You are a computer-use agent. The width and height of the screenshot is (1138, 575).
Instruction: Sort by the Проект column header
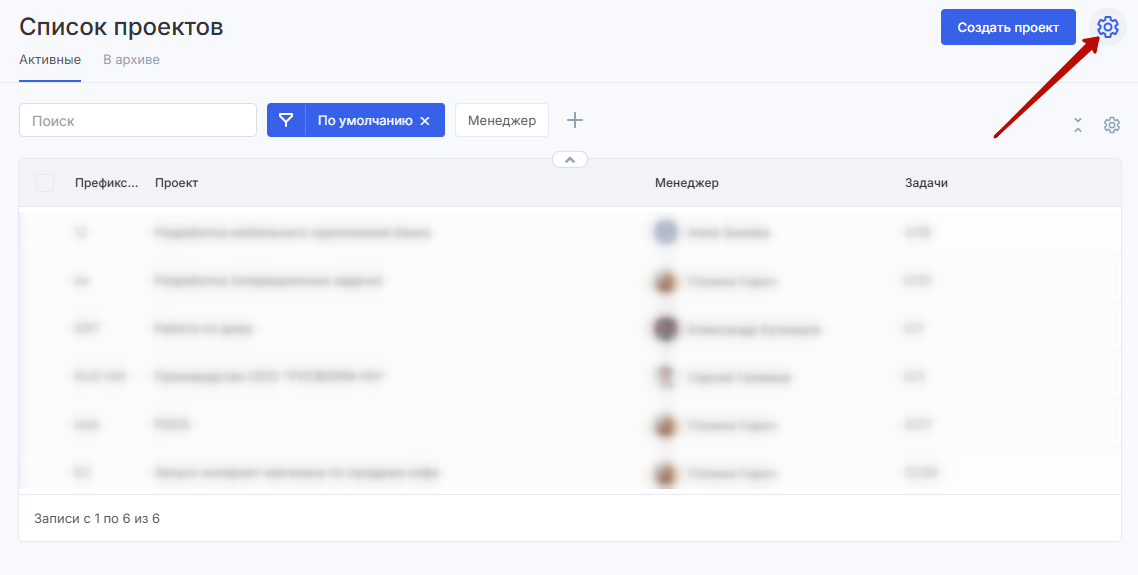pos(176,183)
